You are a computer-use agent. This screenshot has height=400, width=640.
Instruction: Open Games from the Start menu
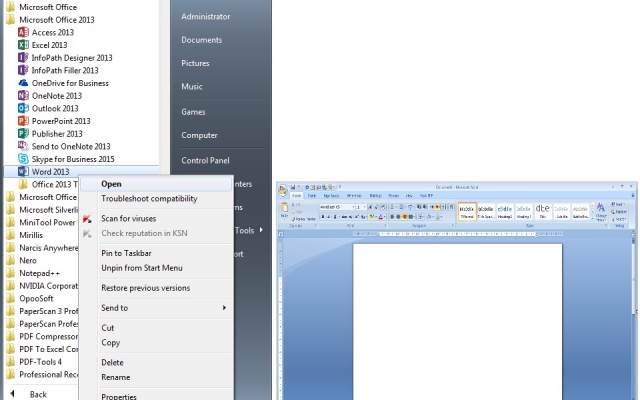click(193, 112)
